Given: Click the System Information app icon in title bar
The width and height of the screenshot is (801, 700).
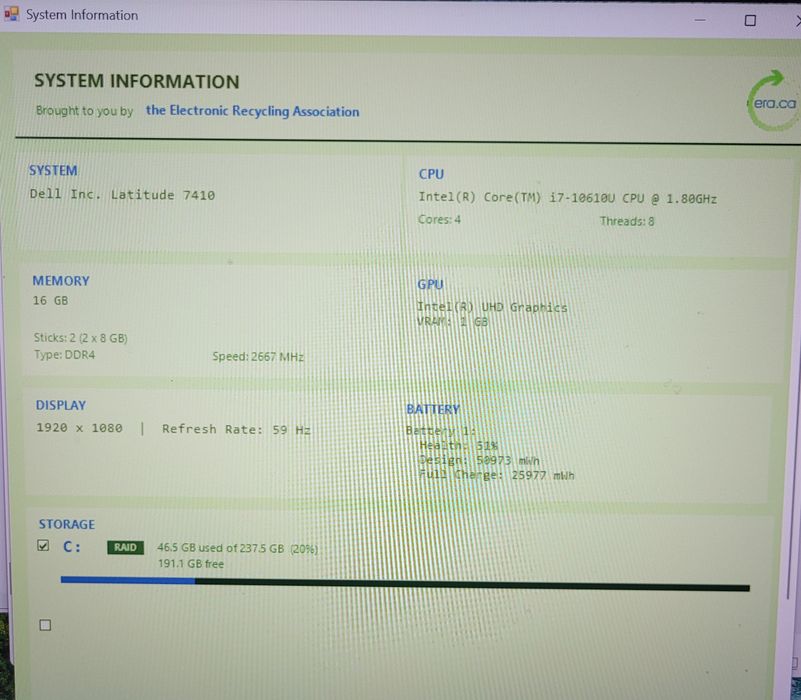Looking at the screenshot, I should [11, 14].
